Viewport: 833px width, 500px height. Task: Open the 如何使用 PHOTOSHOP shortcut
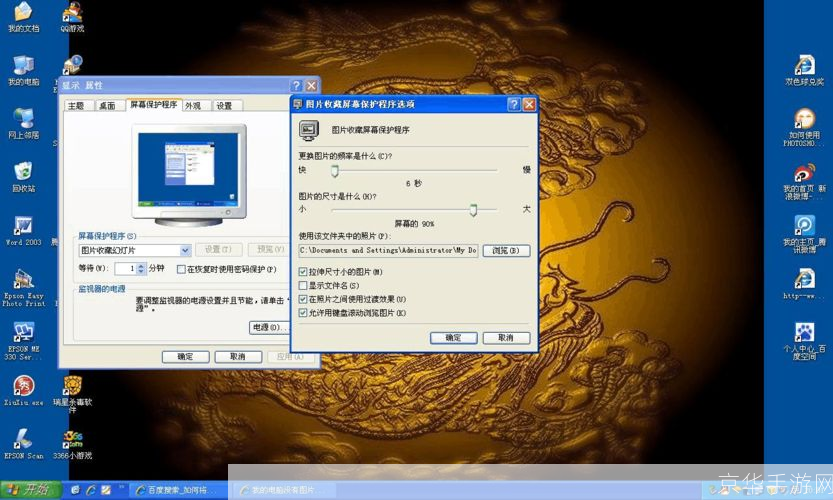tap(804, 128)
